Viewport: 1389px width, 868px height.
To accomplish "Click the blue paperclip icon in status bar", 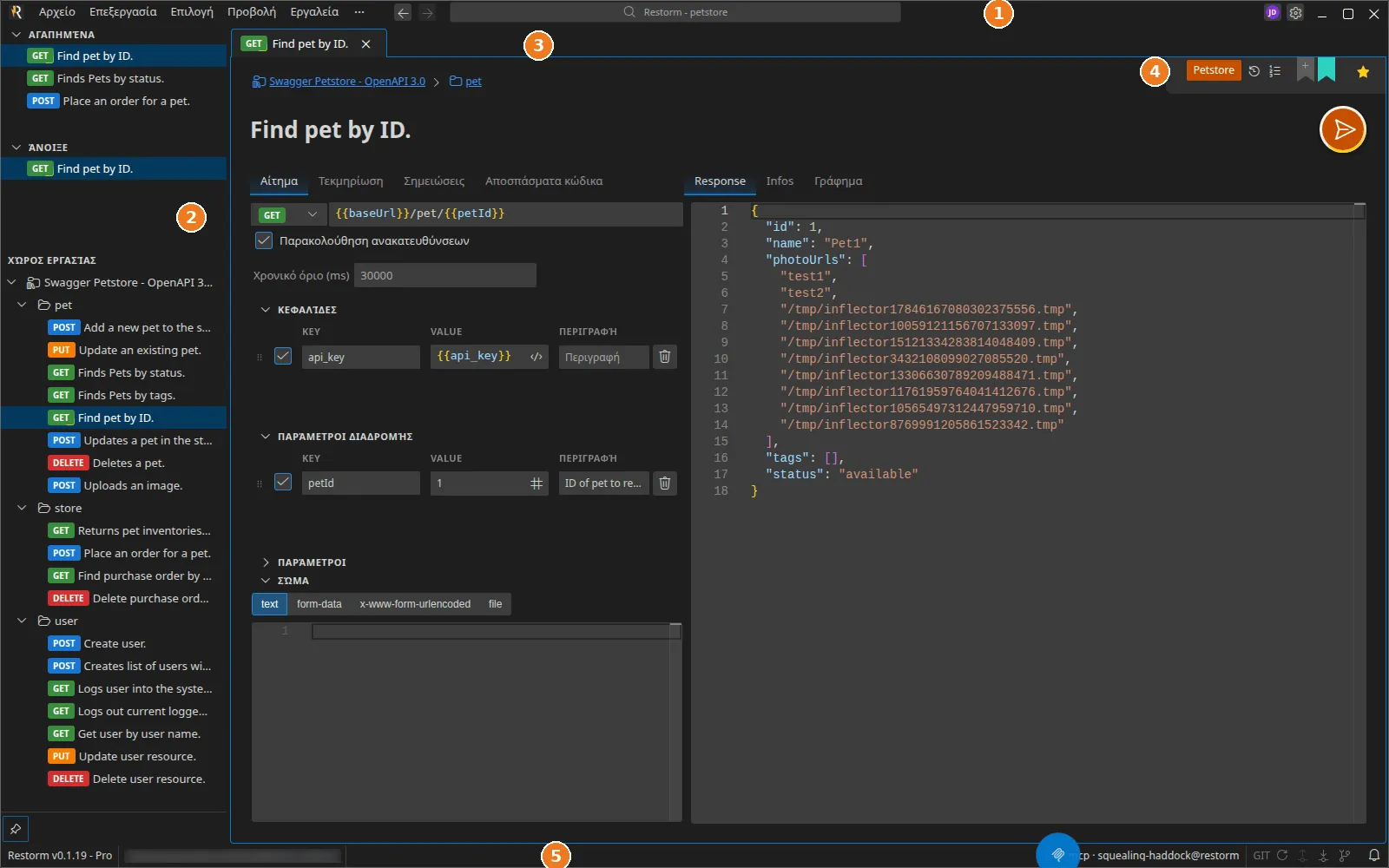I will 1057,854.
